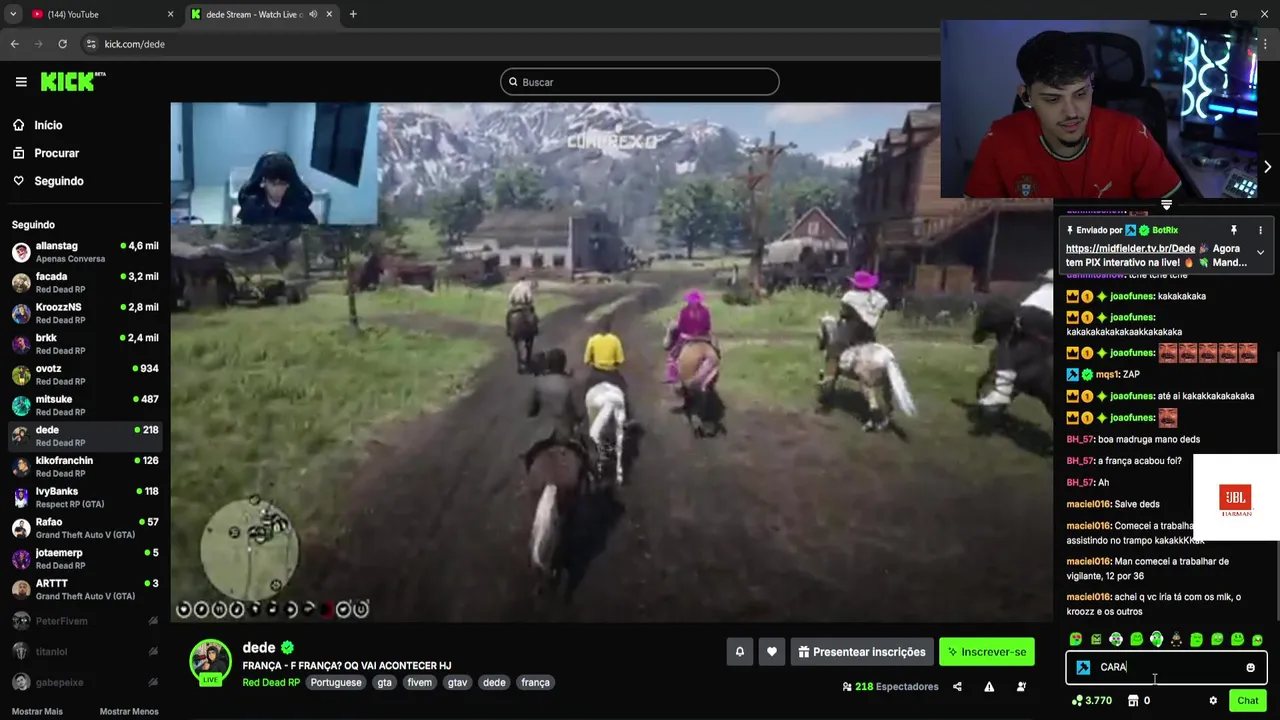Click the report warning triangle icon
The image size is (1280, 720).
click(x=989, y=687)
